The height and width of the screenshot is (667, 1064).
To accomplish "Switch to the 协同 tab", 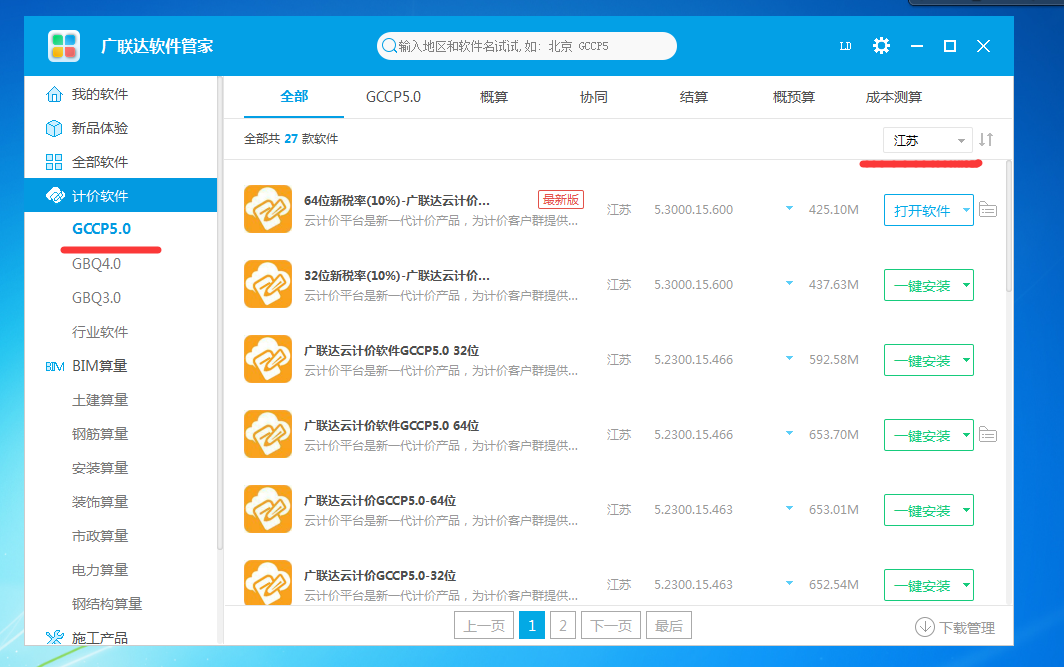I will coord(594,97).
